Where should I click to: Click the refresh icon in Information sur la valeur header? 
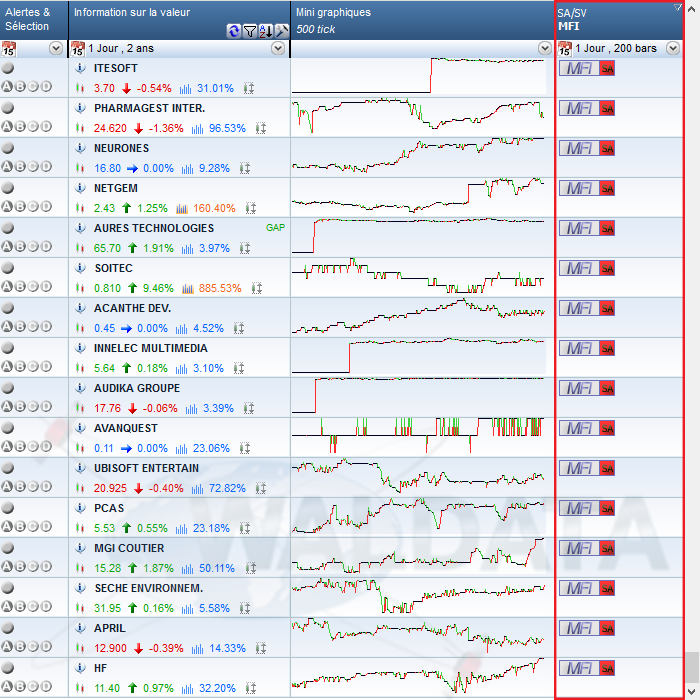(234, 30)
